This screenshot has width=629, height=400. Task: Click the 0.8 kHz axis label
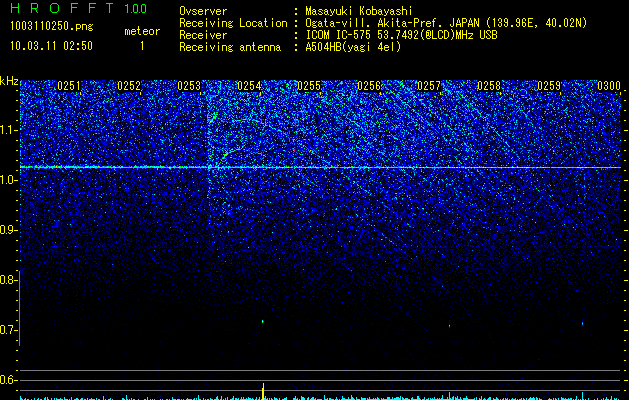8,280
